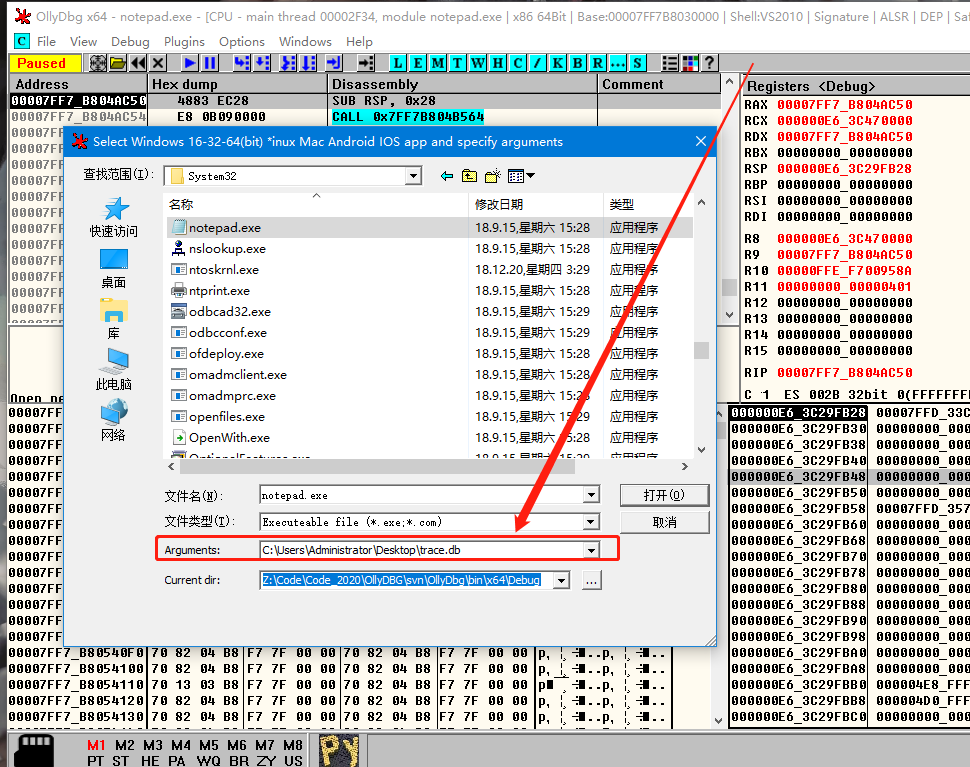This screenshot has height=767, width=970.
Task: Open debugging options list icon
Action: pos(669,62)
